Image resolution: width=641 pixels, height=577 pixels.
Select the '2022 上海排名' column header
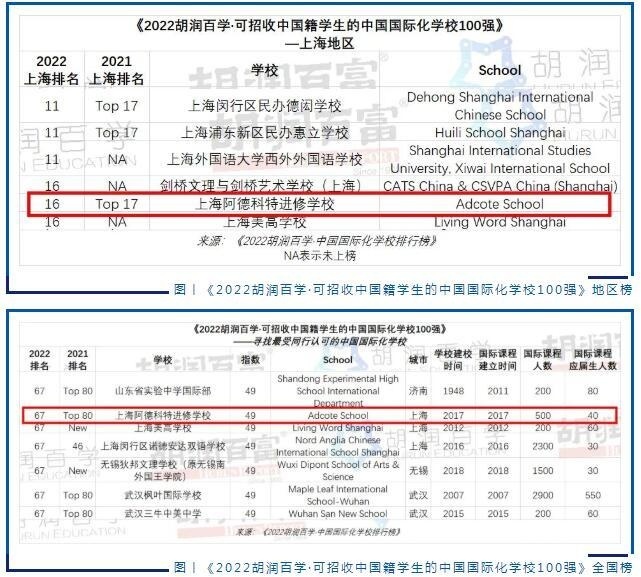click(x=52, y=70)
